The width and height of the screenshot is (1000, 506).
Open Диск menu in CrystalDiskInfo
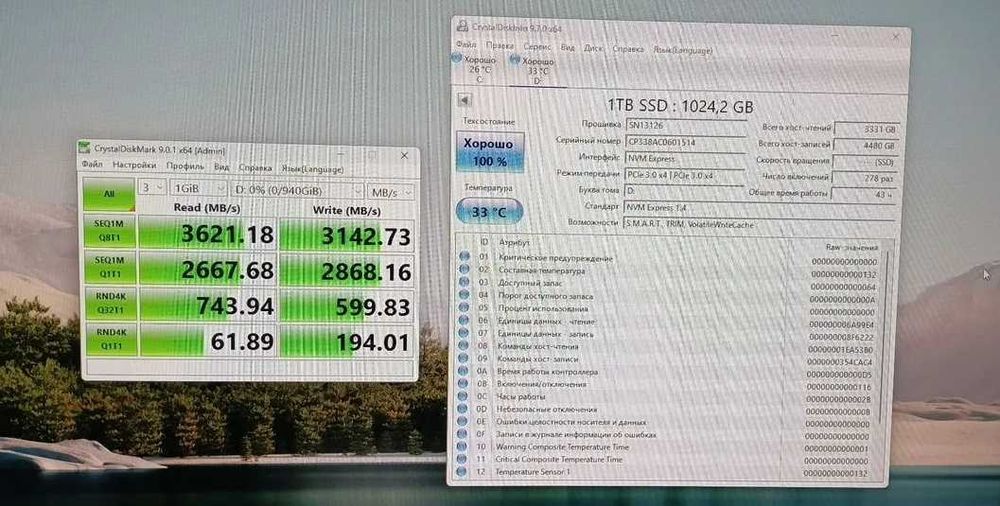pos(594,48)
